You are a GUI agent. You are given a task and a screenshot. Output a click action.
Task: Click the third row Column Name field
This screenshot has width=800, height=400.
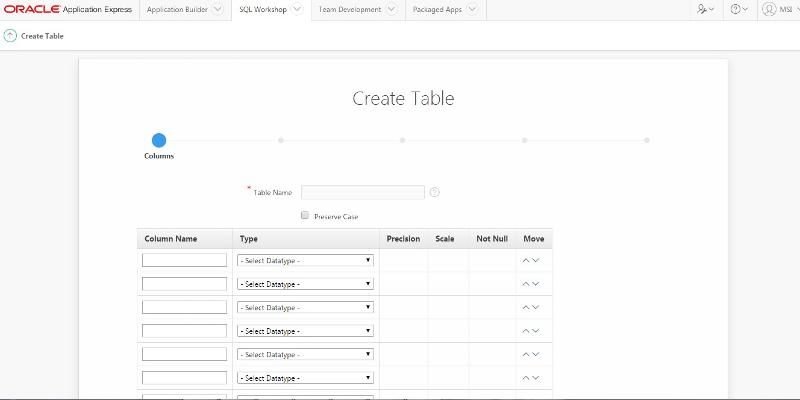coord(184,307)
